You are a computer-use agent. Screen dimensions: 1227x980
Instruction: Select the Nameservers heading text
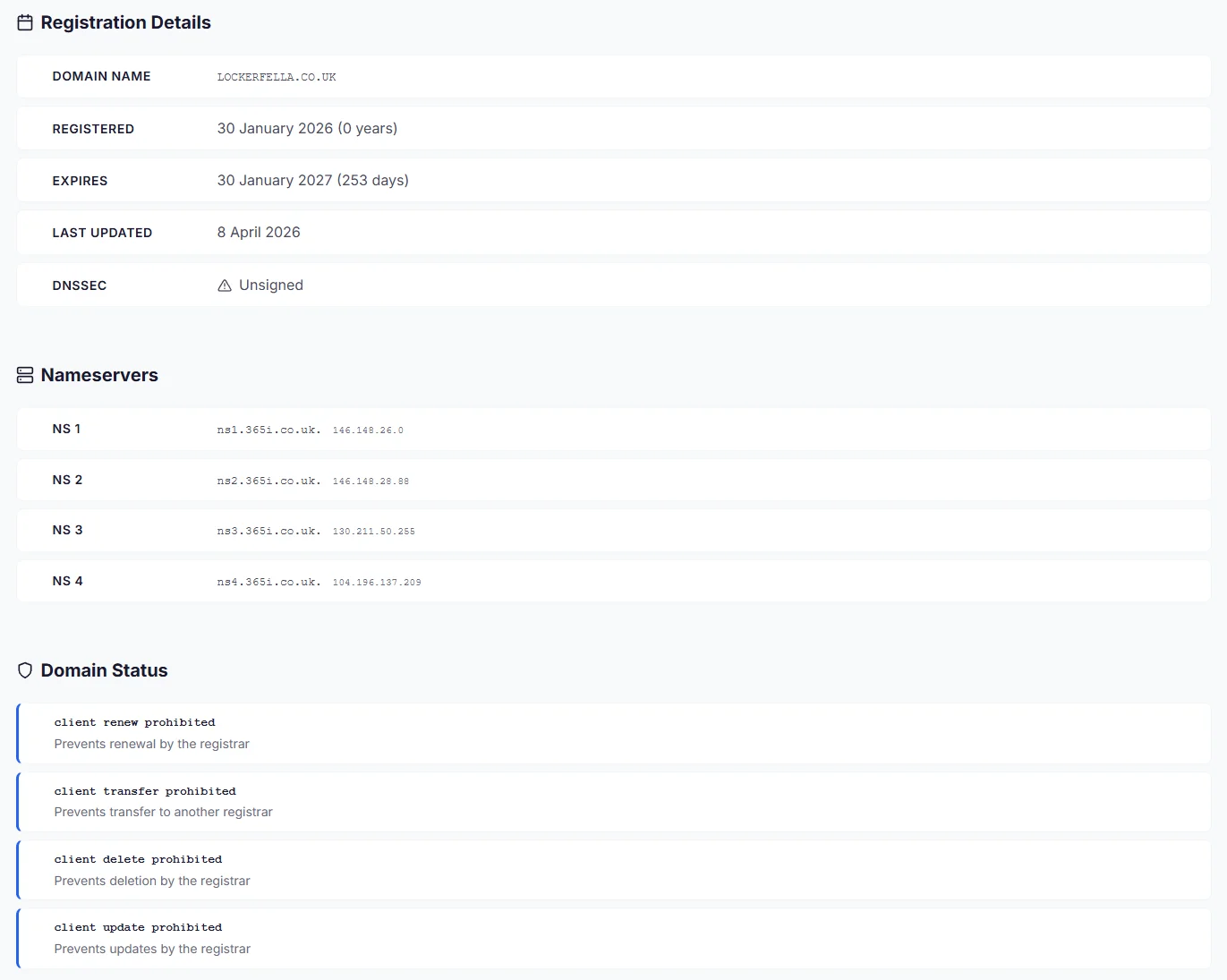click(99, 375)
